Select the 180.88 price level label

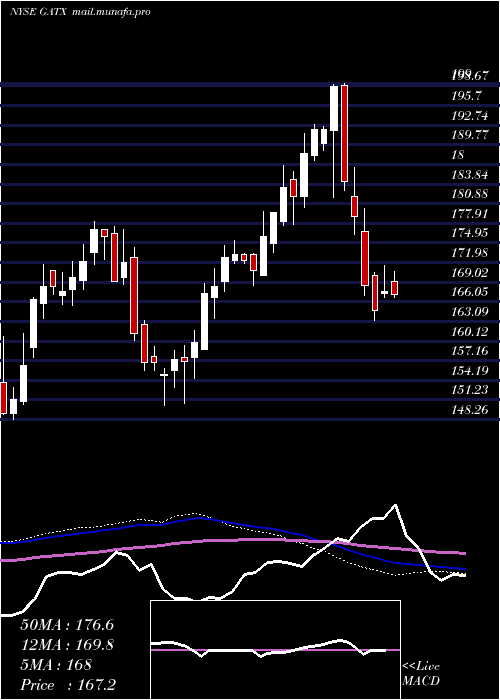pyautogui.click(x=470, y=194)
